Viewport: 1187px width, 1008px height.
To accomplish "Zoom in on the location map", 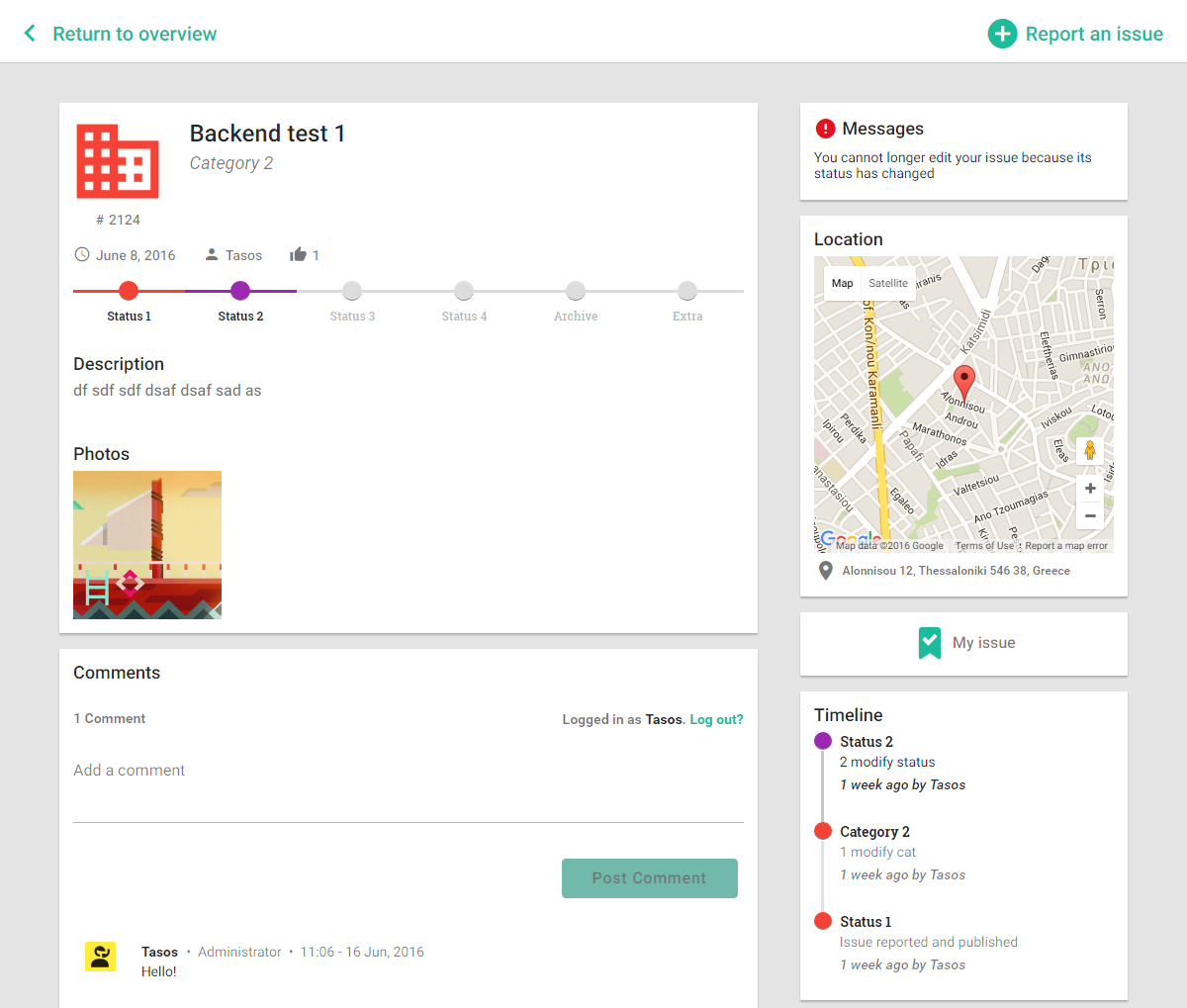I will pyautogui.click(x=1090, y=488).
